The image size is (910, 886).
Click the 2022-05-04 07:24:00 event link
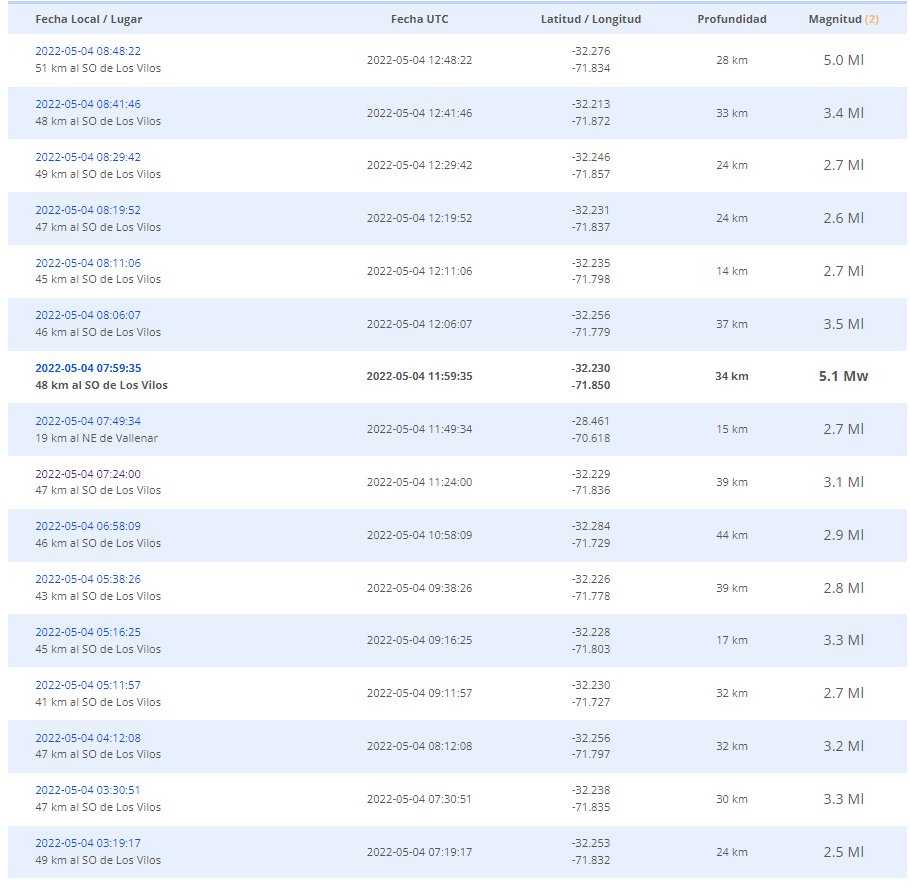click(x=88, y=474)
